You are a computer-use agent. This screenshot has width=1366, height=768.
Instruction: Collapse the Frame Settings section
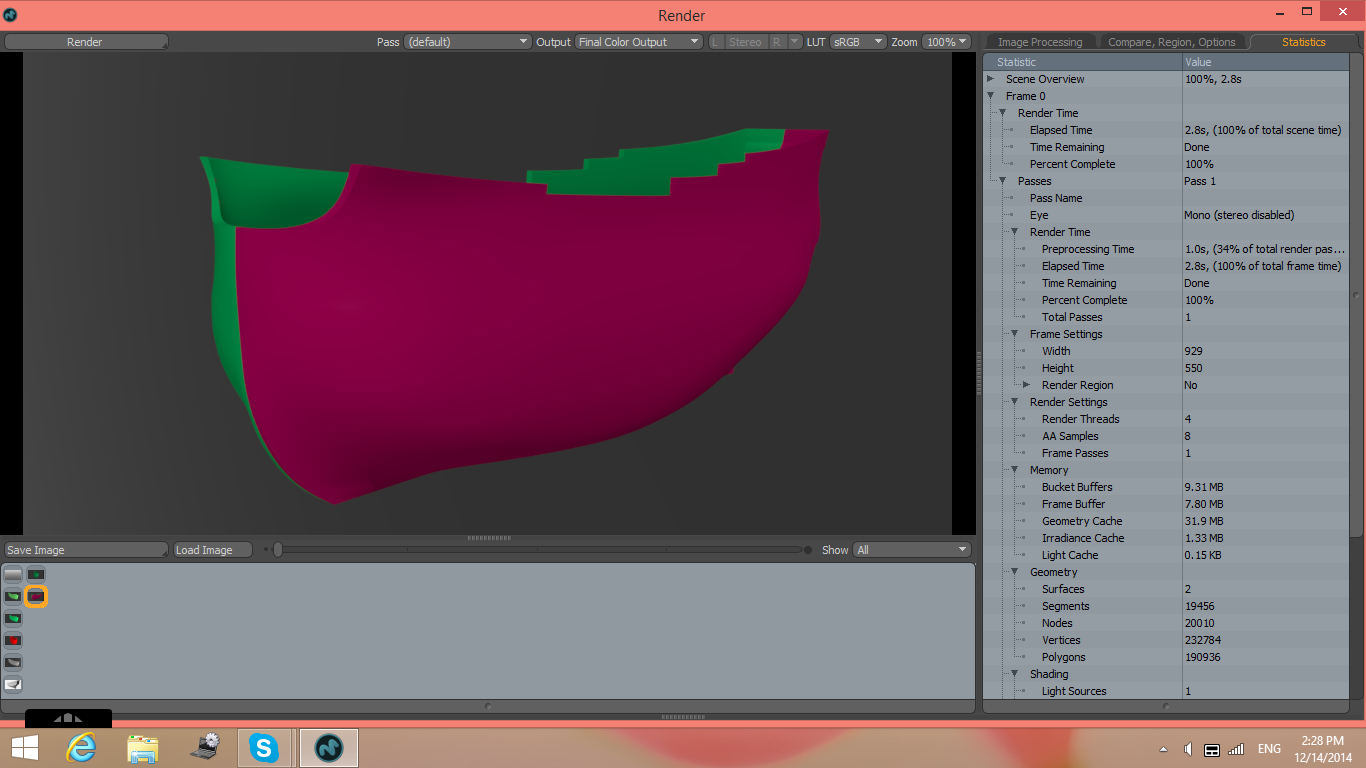click(1015, 334)
